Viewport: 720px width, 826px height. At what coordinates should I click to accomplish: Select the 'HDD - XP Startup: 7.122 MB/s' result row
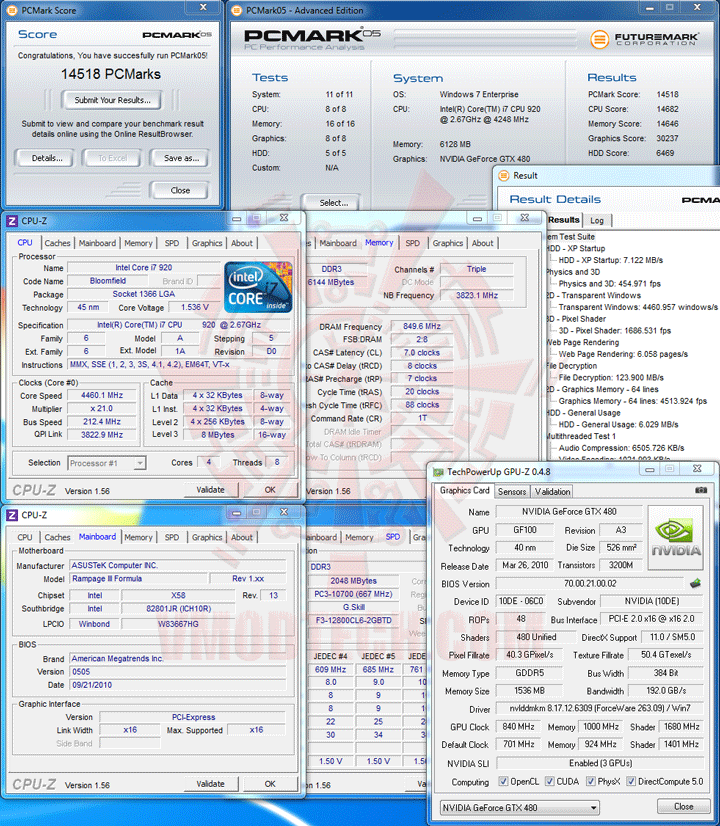coord(610,260)
